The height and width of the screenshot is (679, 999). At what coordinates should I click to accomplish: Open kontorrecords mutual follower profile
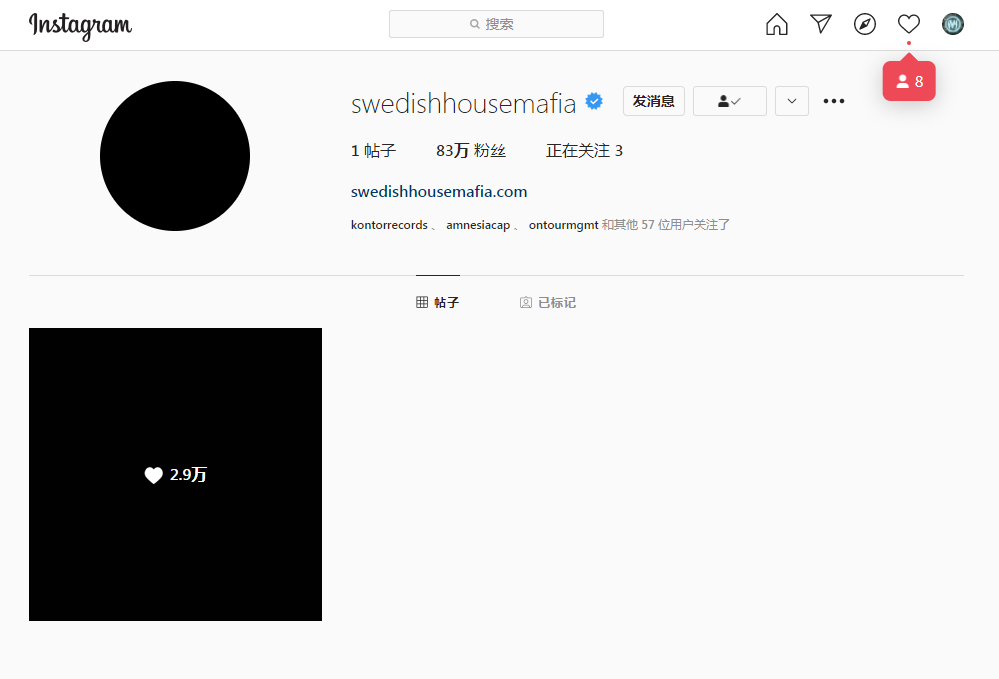pos(389,225)
